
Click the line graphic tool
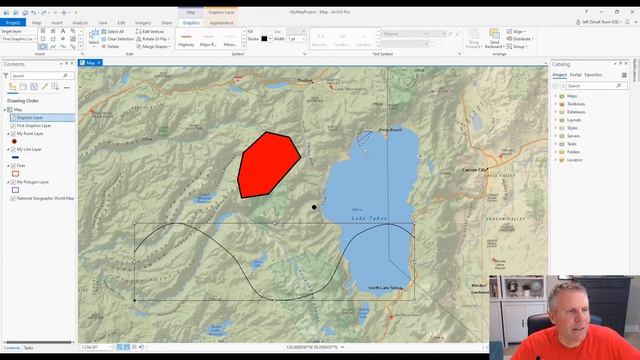pos(53,47)
